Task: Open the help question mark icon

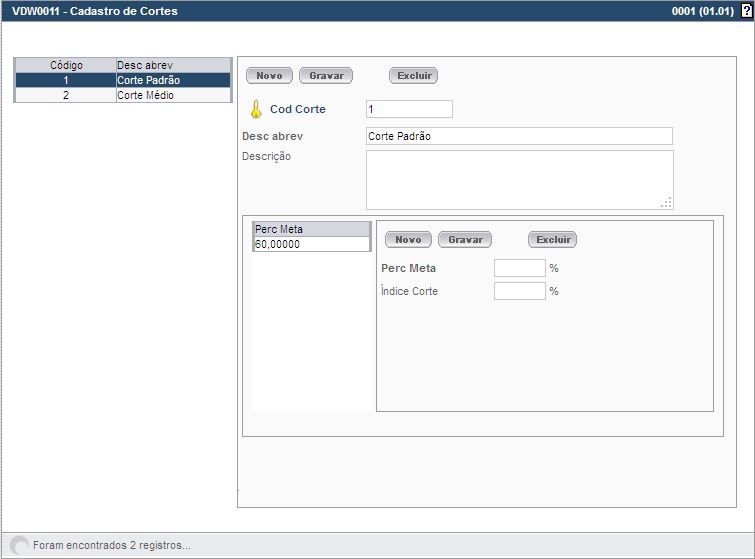Action: (x=746, y=11)
